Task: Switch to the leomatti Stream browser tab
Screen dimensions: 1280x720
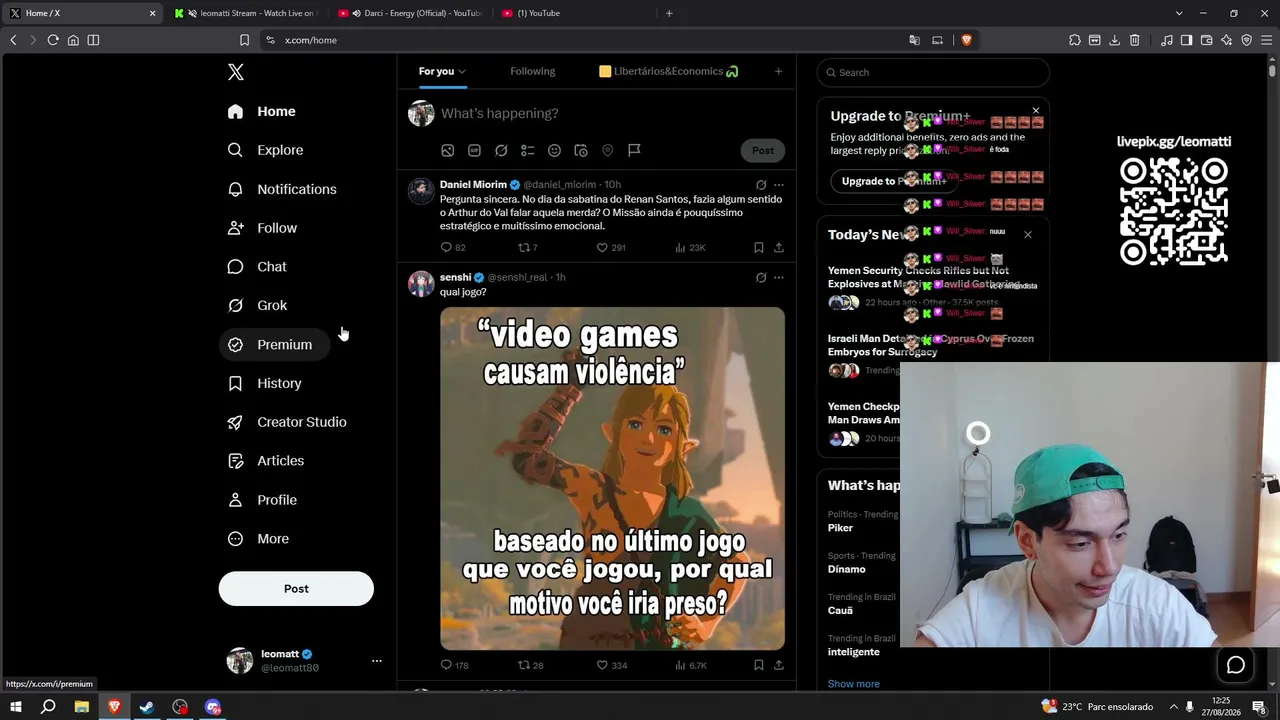Action: tap(247, 13)
